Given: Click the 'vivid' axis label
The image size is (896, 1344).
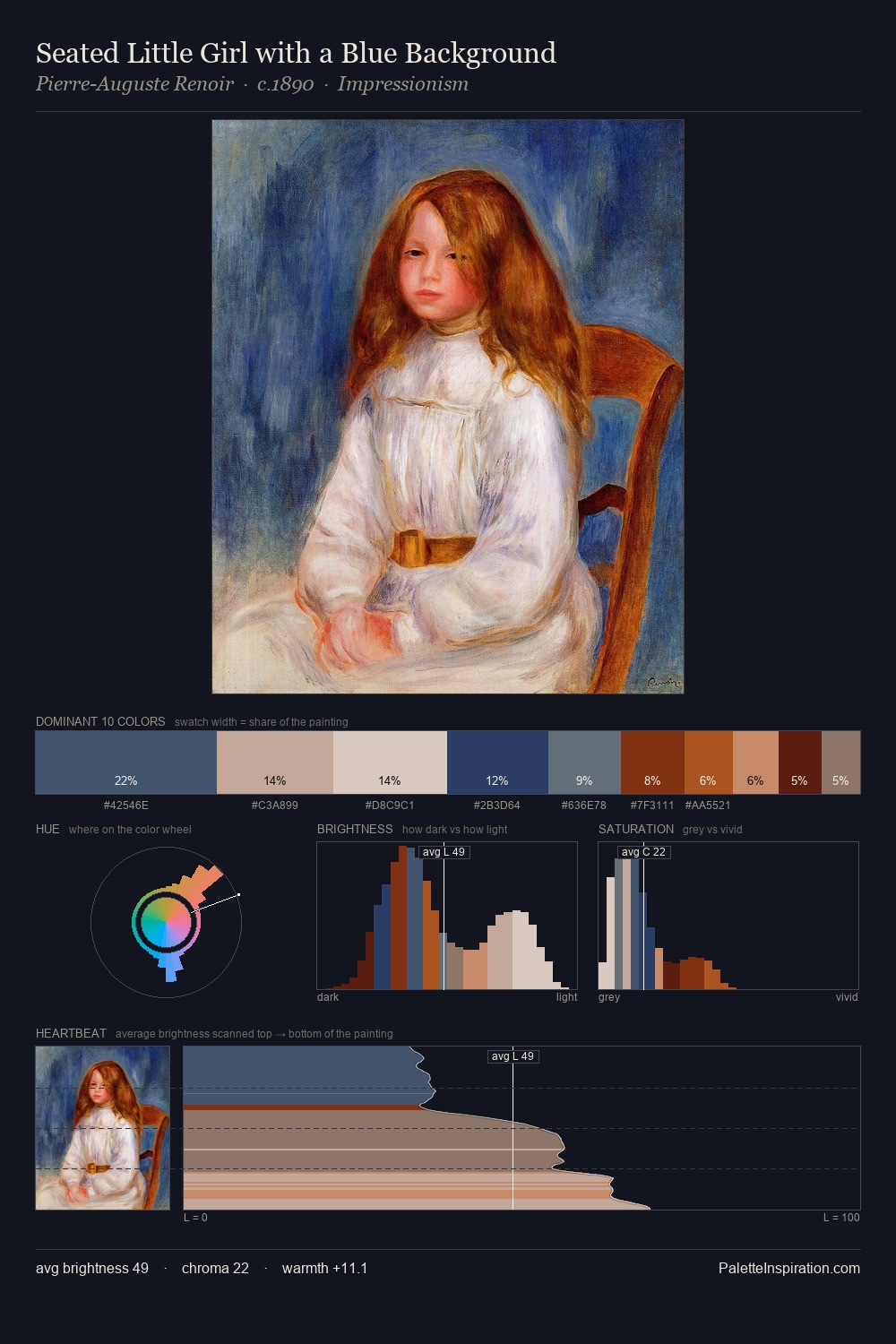Looking at the screenshot, I should 847,997.
